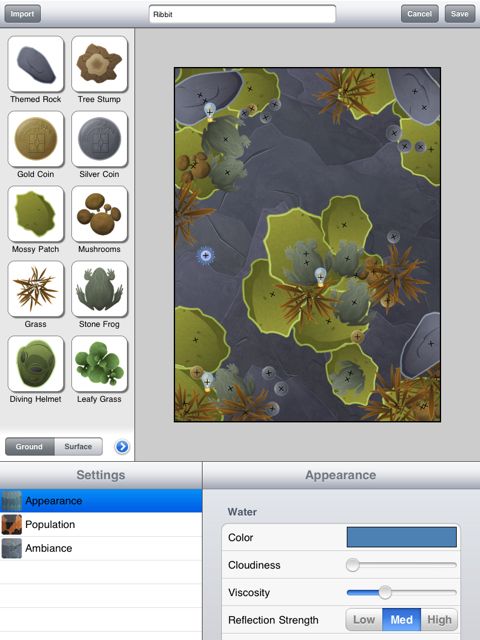Choose the Stone Frog object
Viewport: 480px width, 640px height.
(x=100, y=289)
